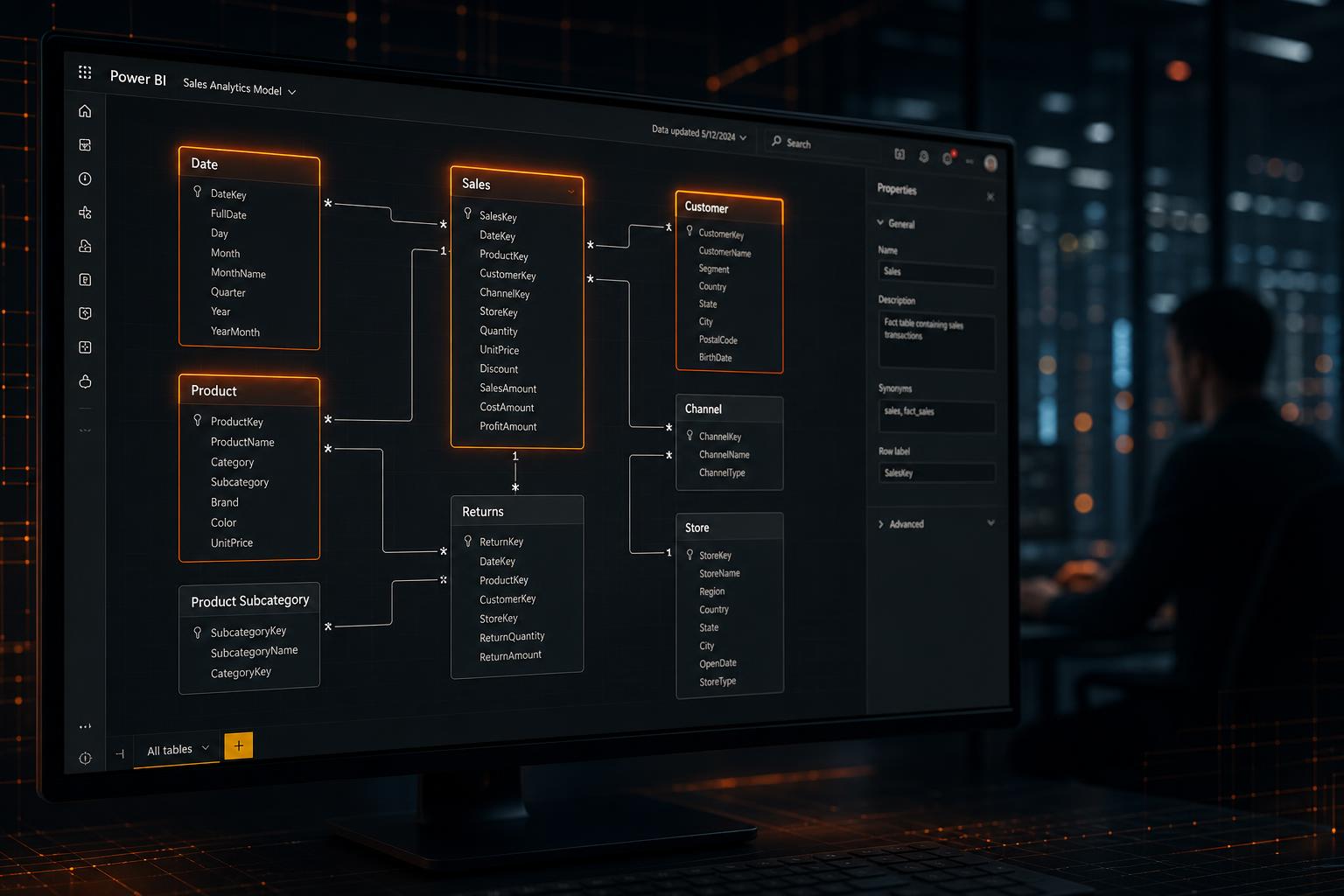Edit the Description text box
The image size is (1344, 896).
936,339
